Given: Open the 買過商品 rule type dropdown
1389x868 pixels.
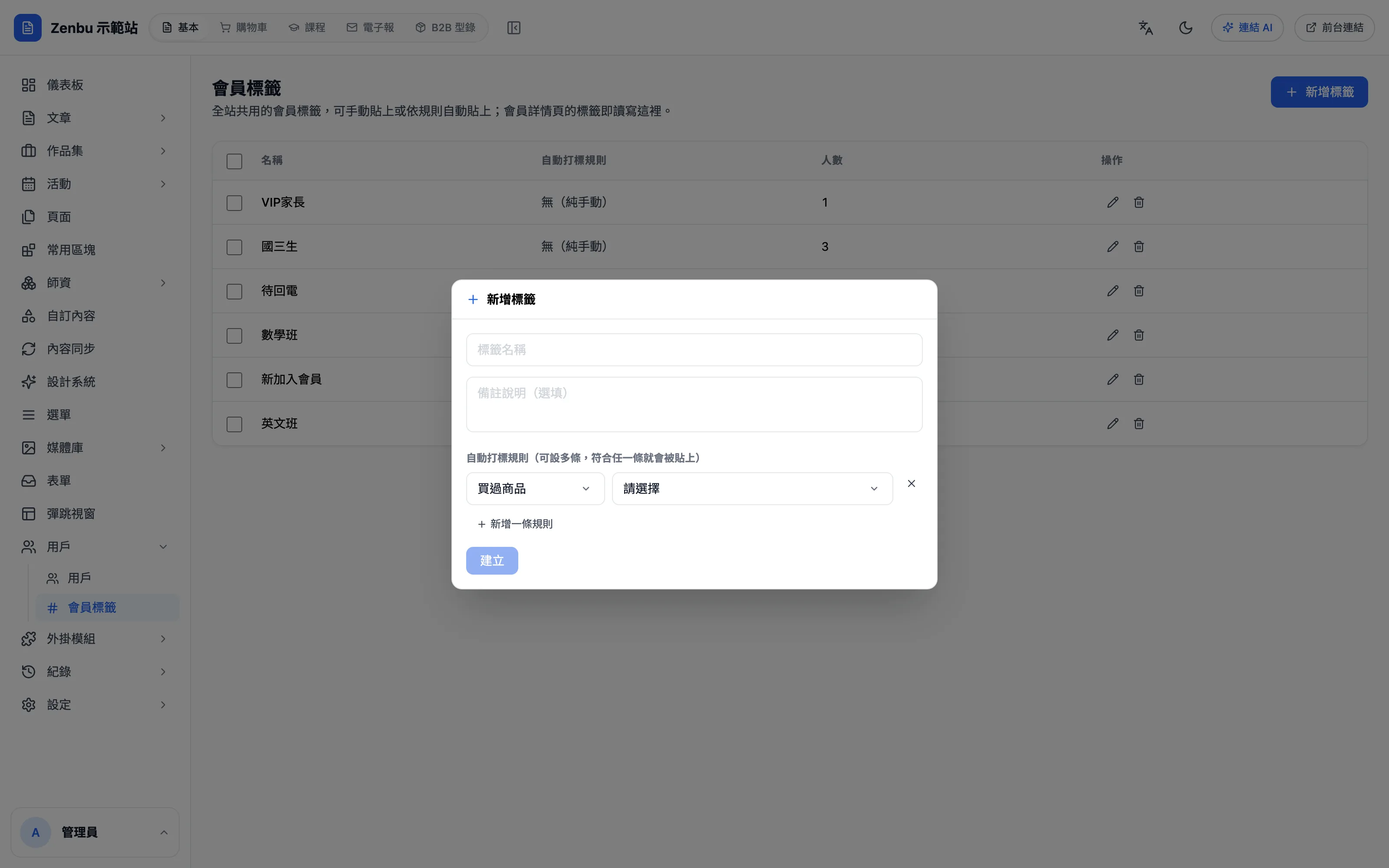Looking at the screenshot, I should (535, 489).
